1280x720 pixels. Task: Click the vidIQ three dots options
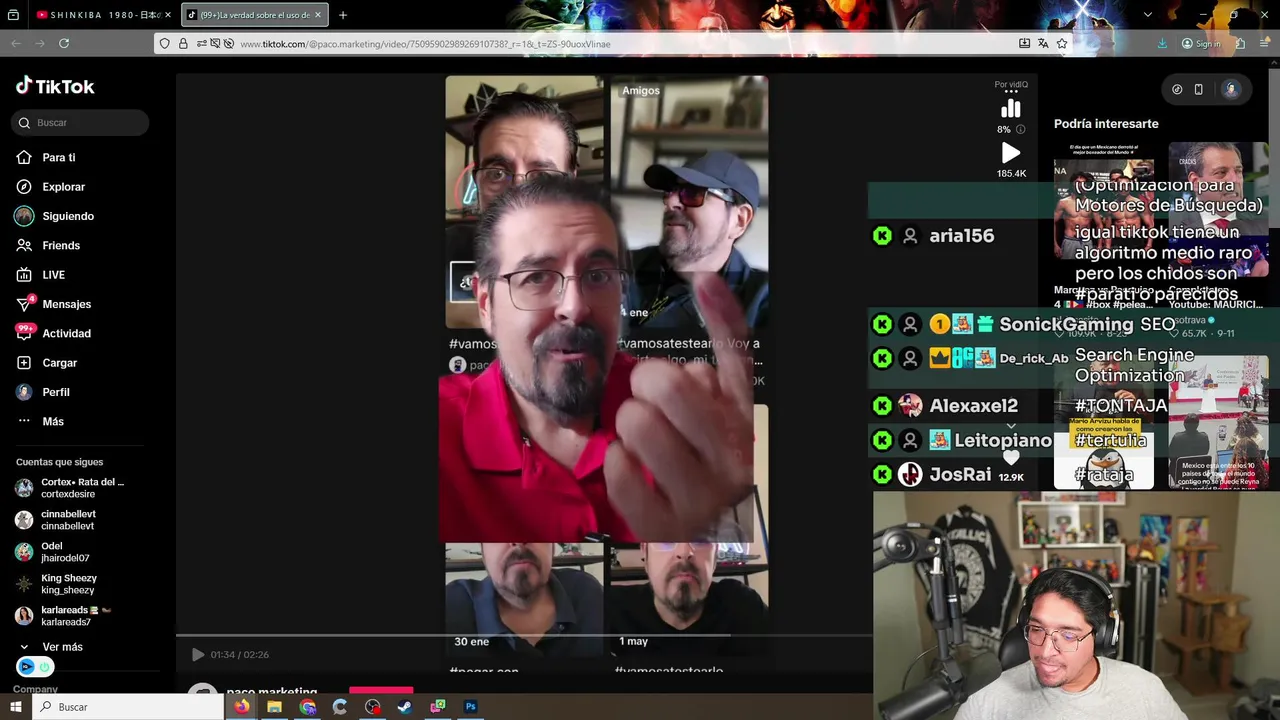[1011, 91]
